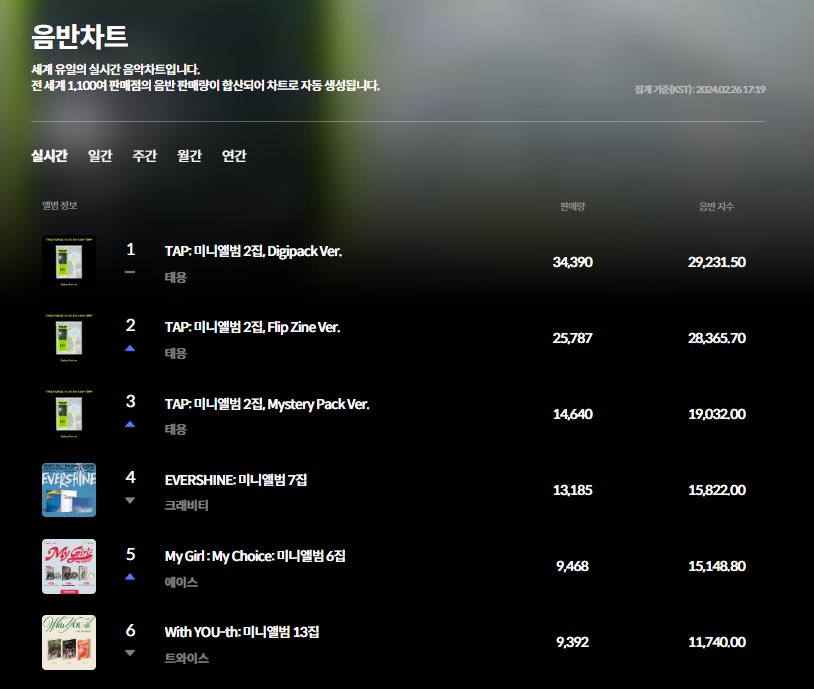Open the EVERSHINE: 미니앨범 7집 title

236,480
